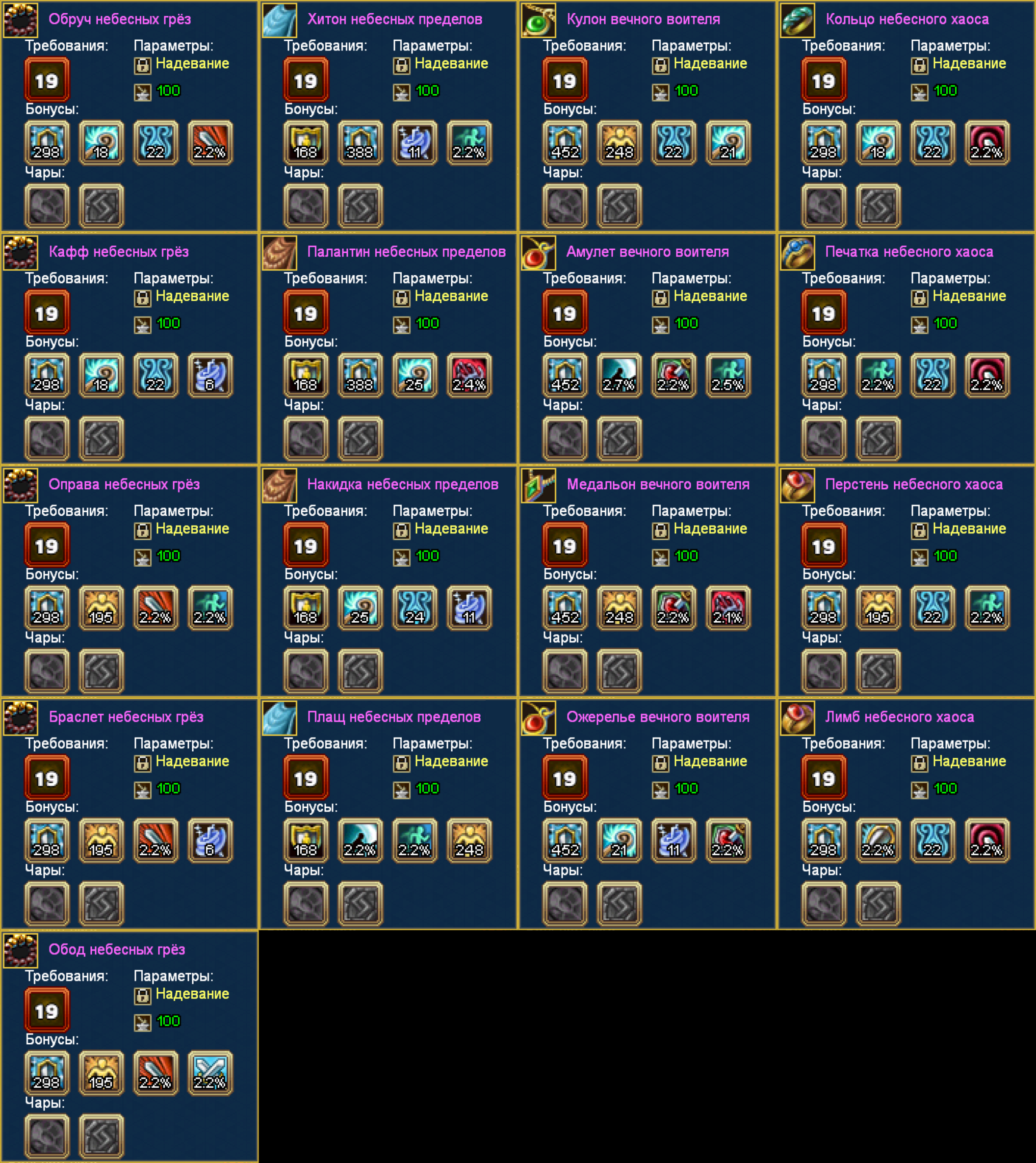Select the 2.5% bonus on Амулет вечного воителя
This screenshot has height=1163, width=1036.
tap(728, 375)
